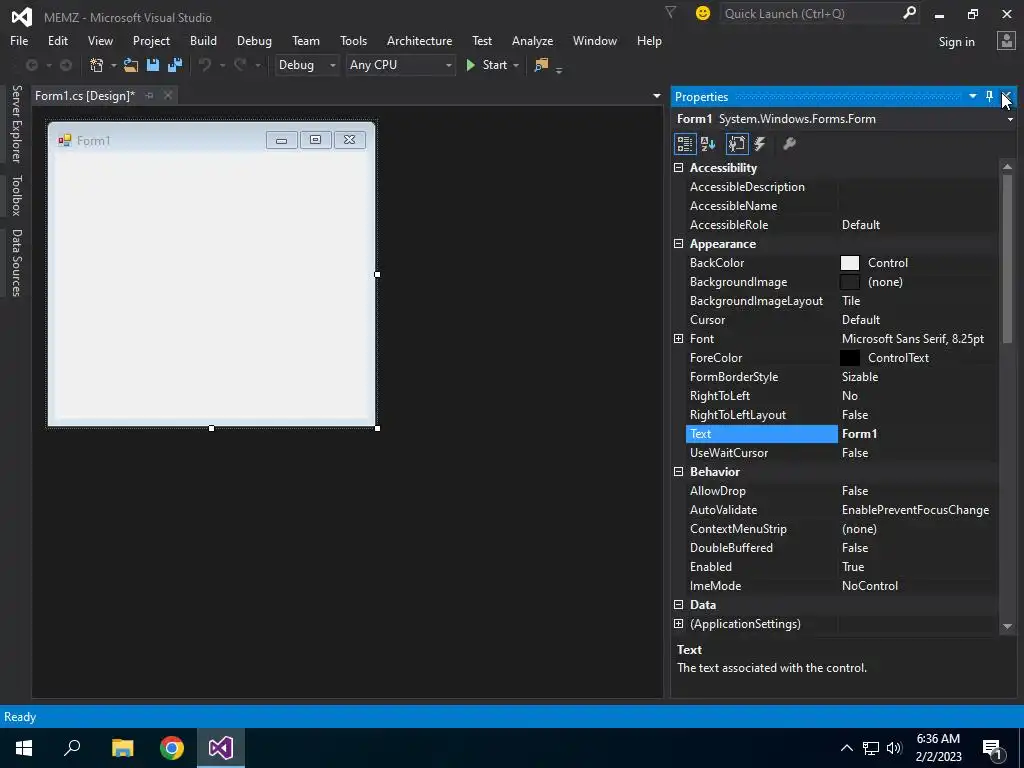Image resolution: width=1024 pixels, height=768 pixels.
Task: Expand the (ApplicationSettings) property
Action: coord(679,624)
